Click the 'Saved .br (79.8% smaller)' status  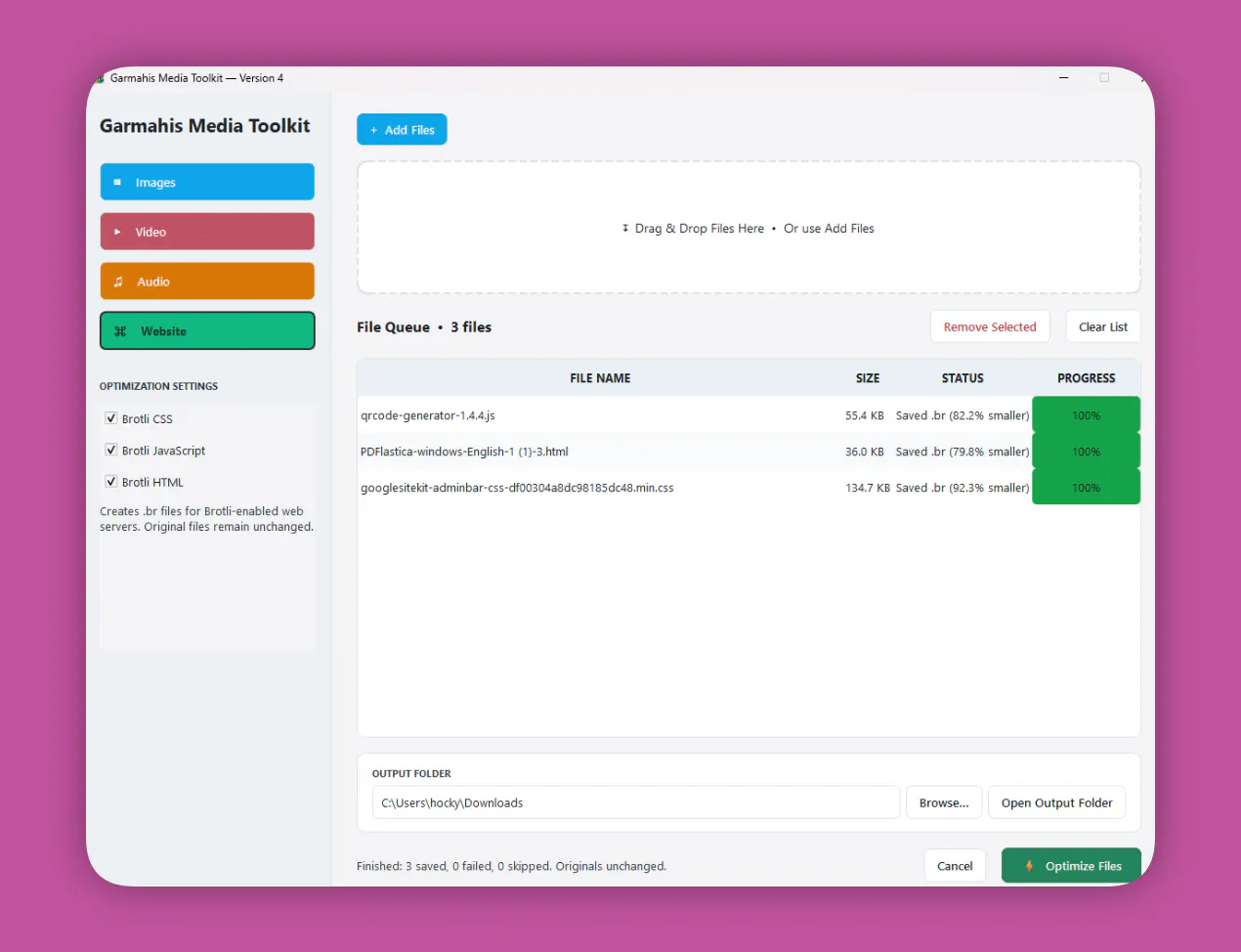click(x=963, y=452)
